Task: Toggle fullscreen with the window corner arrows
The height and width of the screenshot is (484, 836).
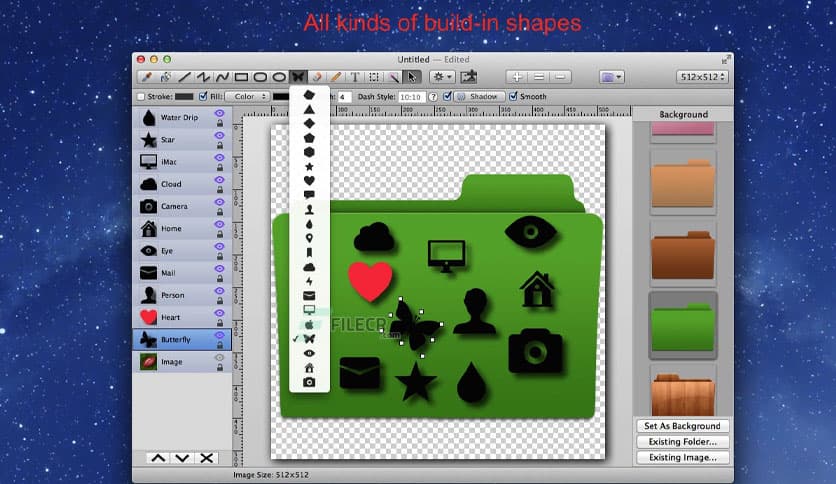Action: coord(726,59)
